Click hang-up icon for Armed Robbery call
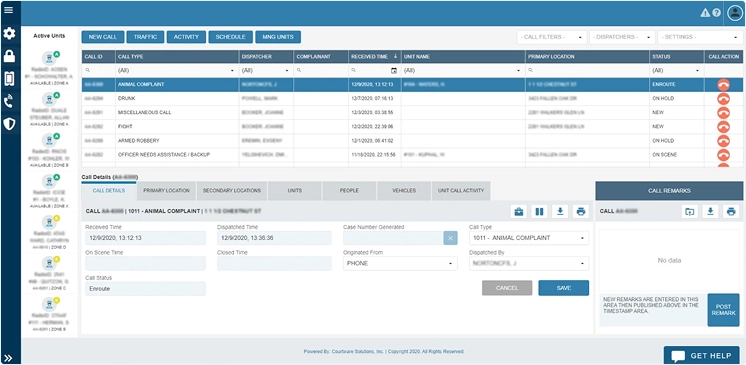This screenshot has height=365, width=746. click(x=723, y=141)
